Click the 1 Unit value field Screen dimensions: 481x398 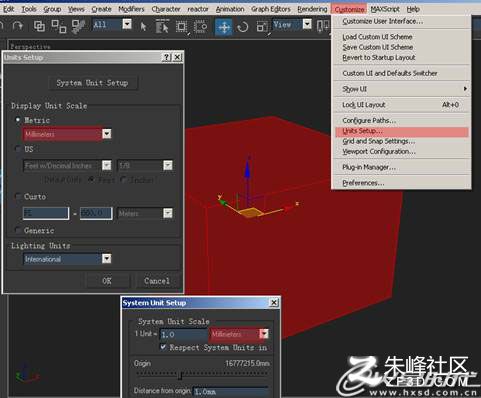[184, 334]
